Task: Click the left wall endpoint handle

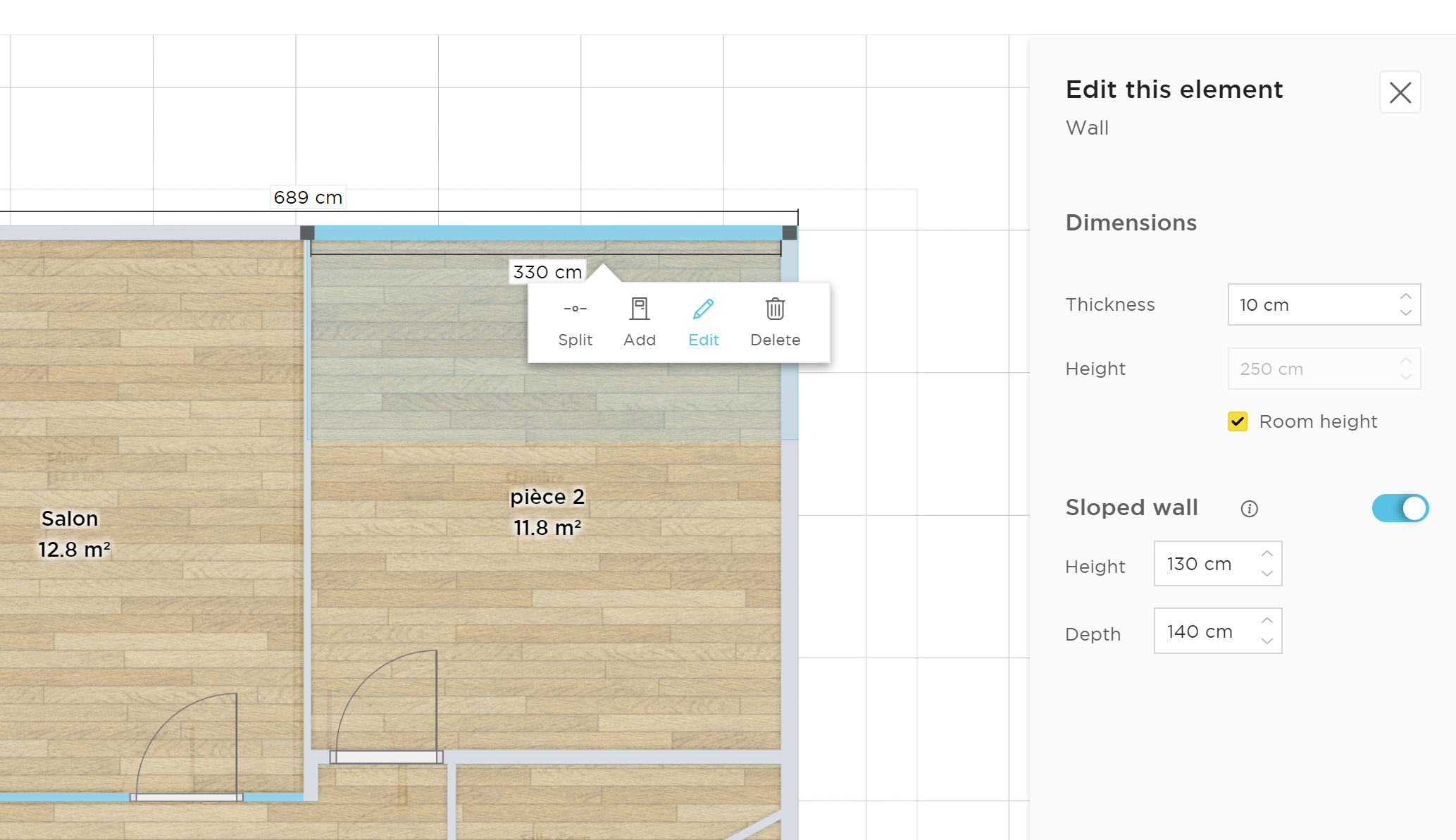Action: pos(307,233)
